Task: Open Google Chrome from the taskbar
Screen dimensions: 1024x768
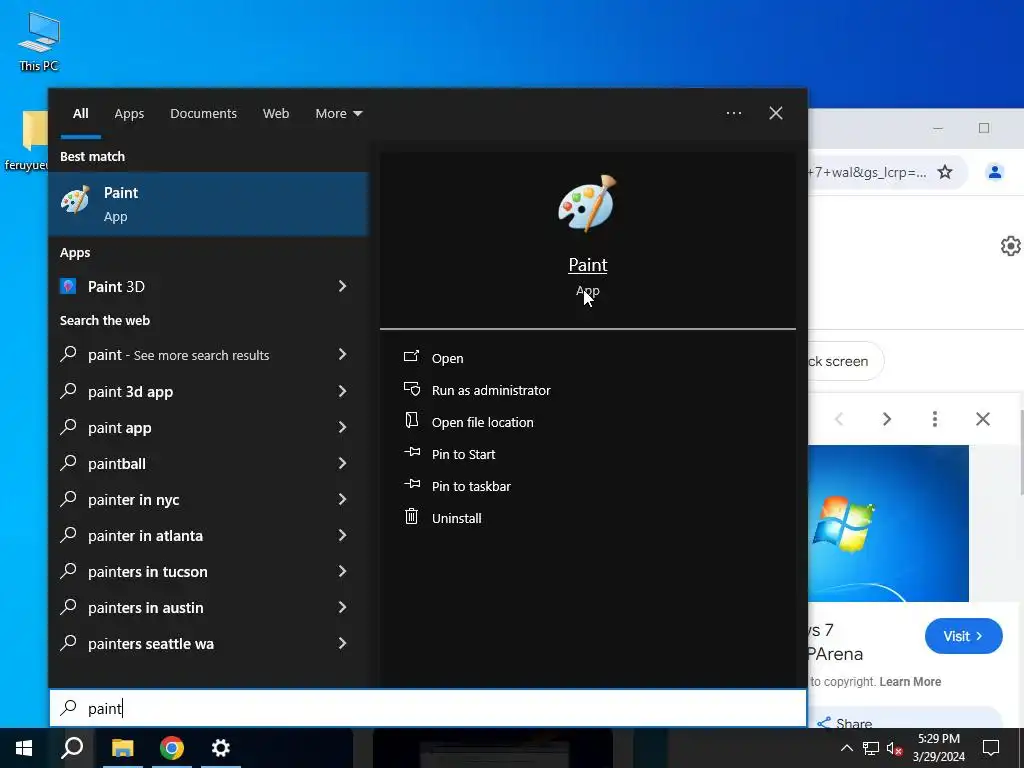Action: point(172,748)
